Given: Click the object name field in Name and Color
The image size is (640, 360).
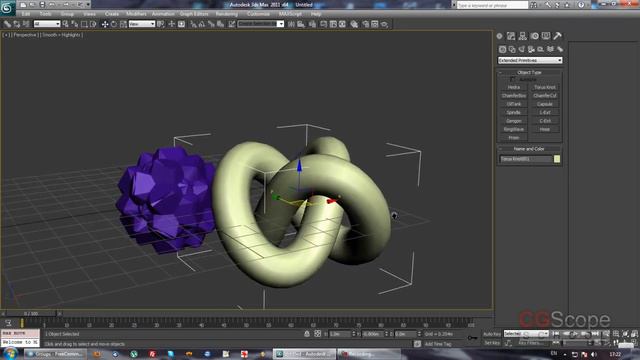Looking at the screenshot, I should click(526, 159).
